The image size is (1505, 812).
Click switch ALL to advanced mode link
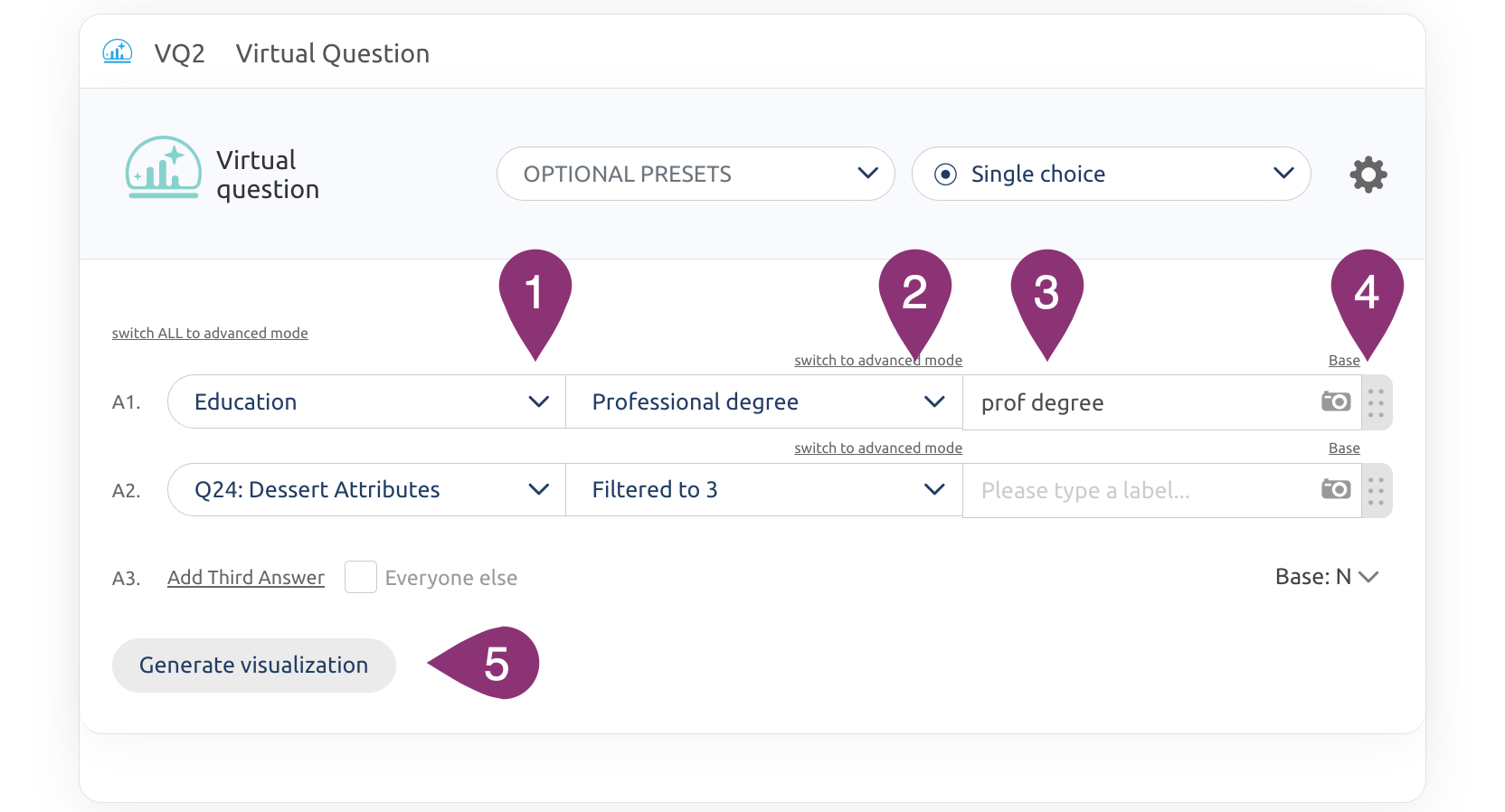[210, 333]
